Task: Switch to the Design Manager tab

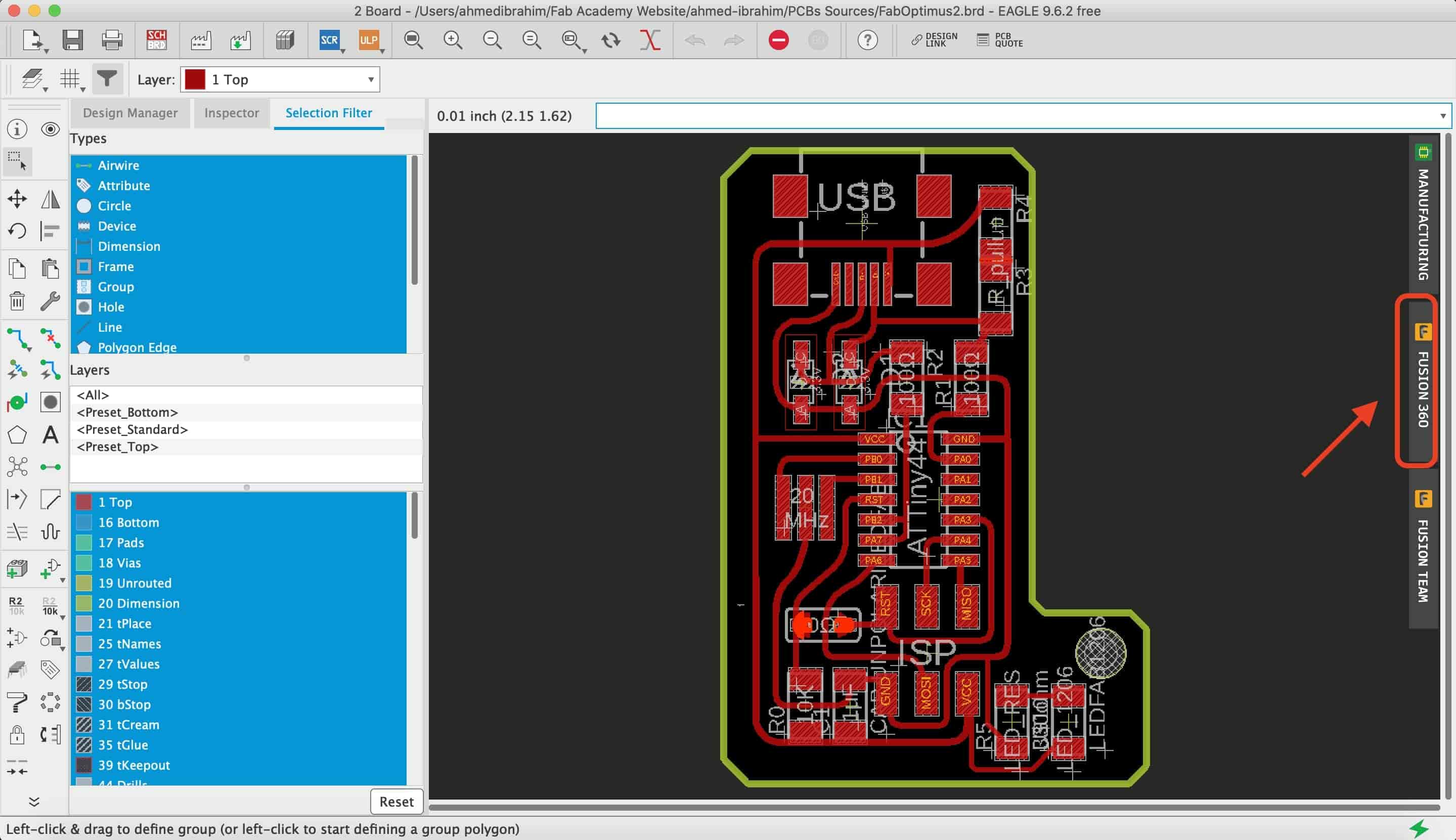Action: pos(130,112)
